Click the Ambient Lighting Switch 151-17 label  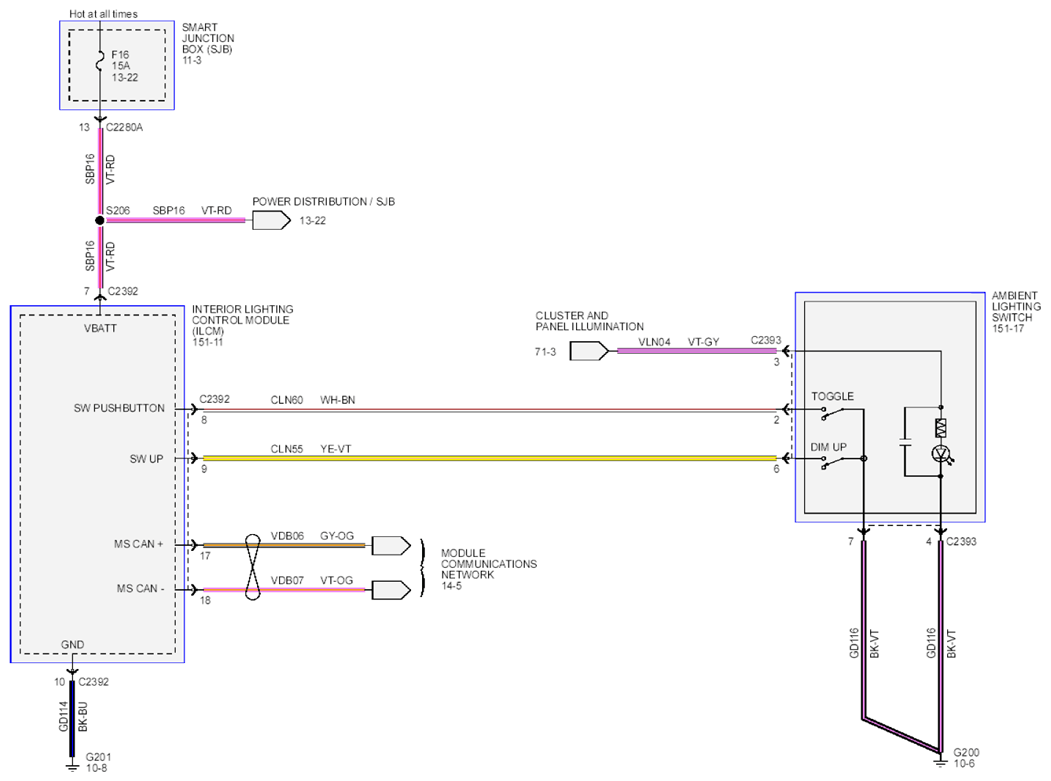[1016, 312]
